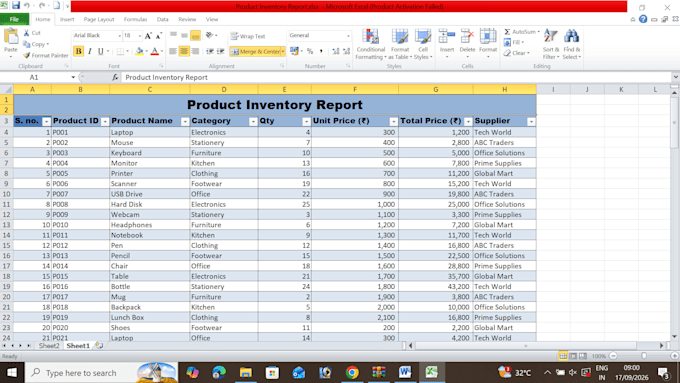
Task: Apply Comma Style number format
Action: click(321, 51)
